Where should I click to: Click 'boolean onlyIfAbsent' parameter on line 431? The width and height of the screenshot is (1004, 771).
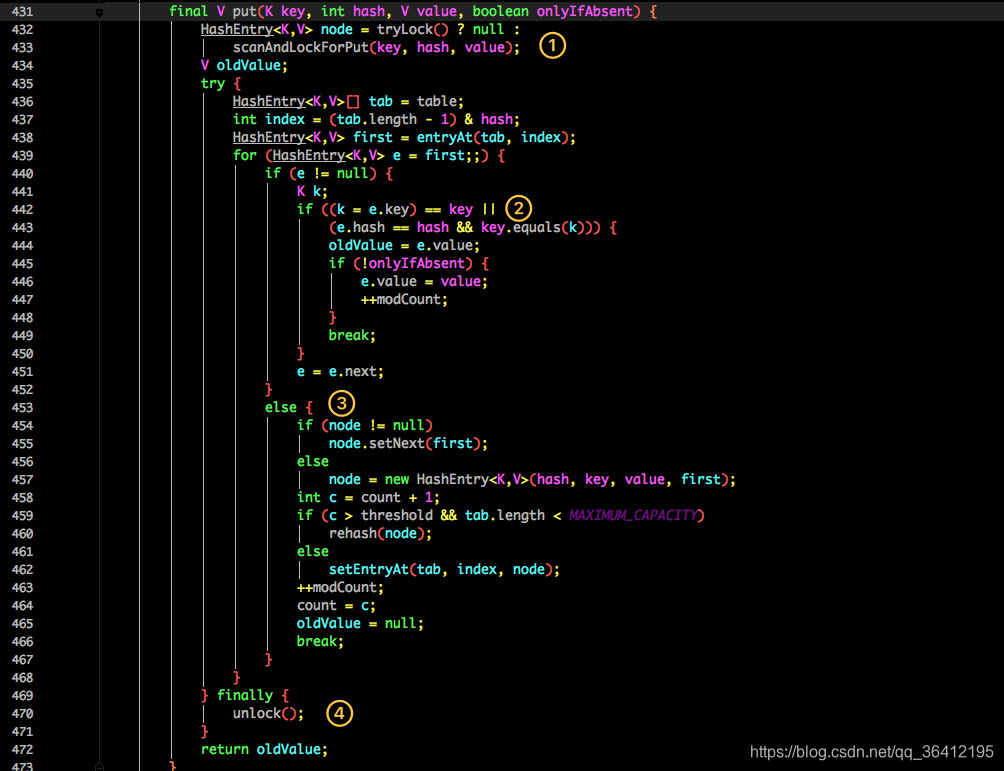pos(553,12)
